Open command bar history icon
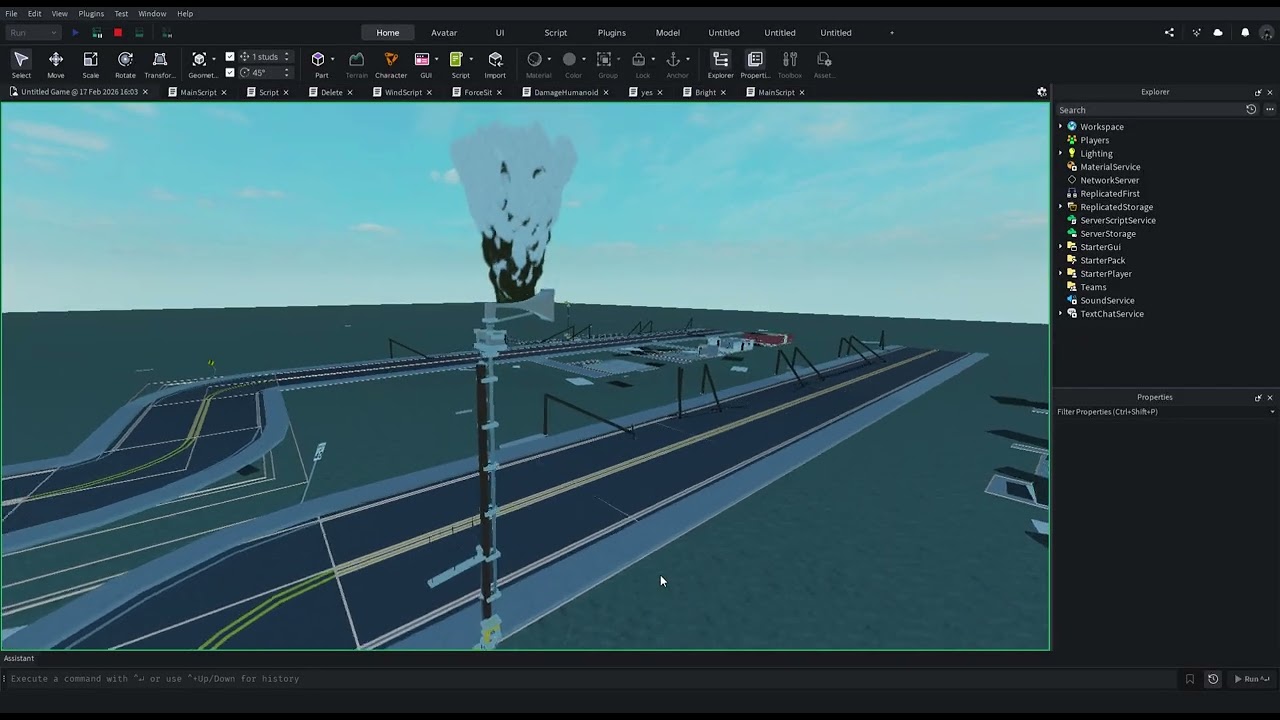 point(1213,679)
